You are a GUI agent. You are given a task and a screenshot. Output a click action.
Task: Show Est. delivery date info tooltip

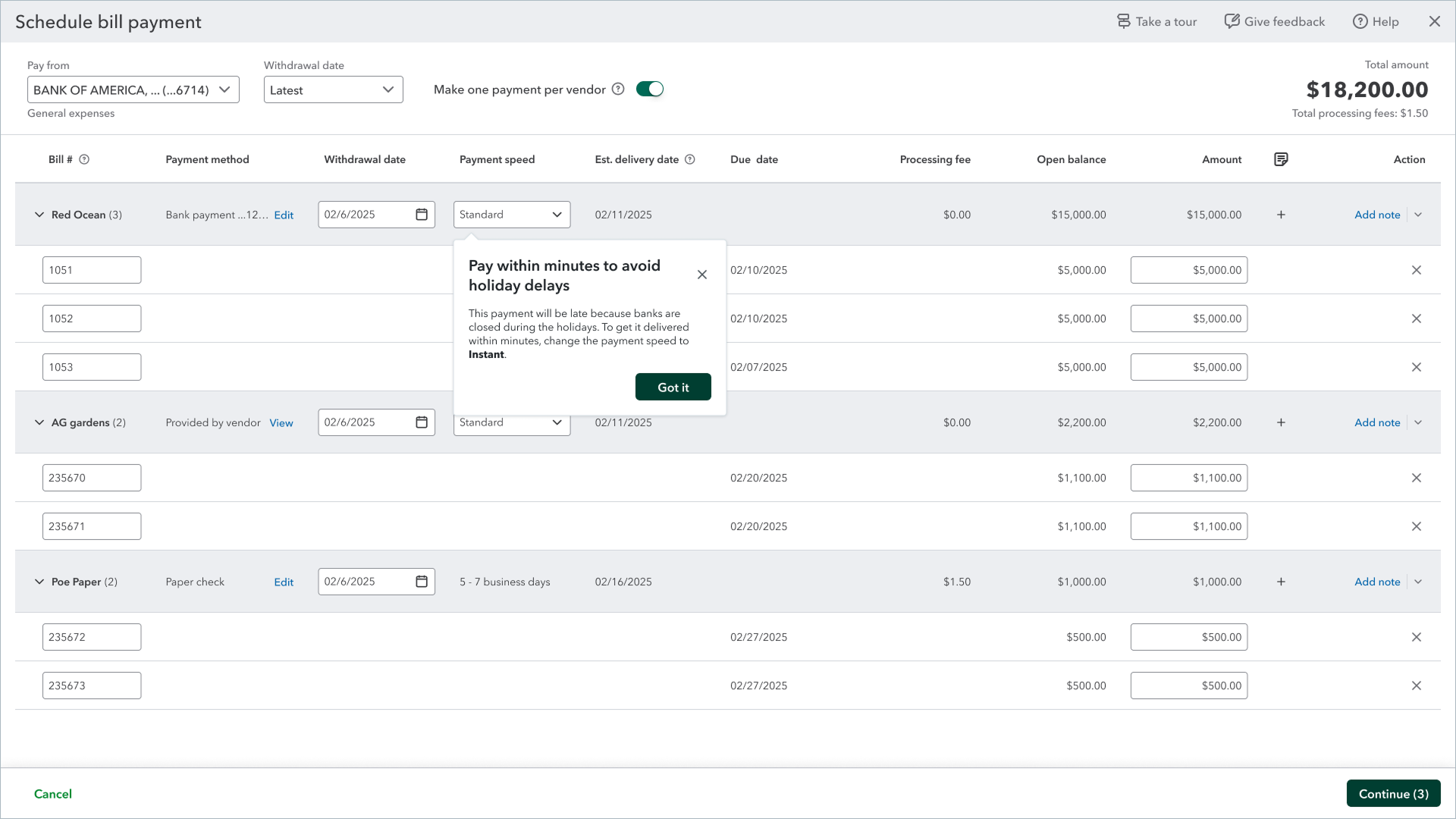pos(690,159)
